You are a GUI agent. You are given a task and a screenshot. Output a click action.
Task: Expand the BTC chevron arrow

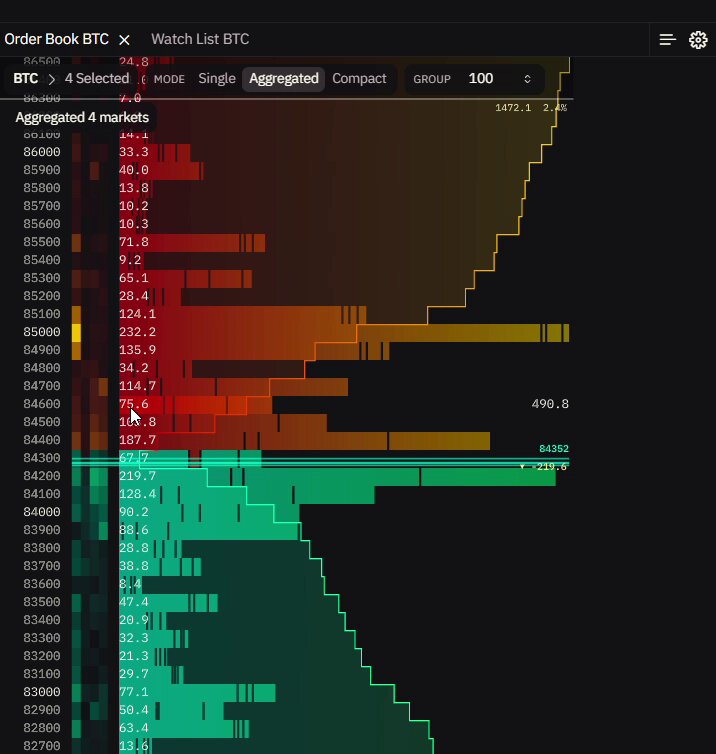pos(51,79)
